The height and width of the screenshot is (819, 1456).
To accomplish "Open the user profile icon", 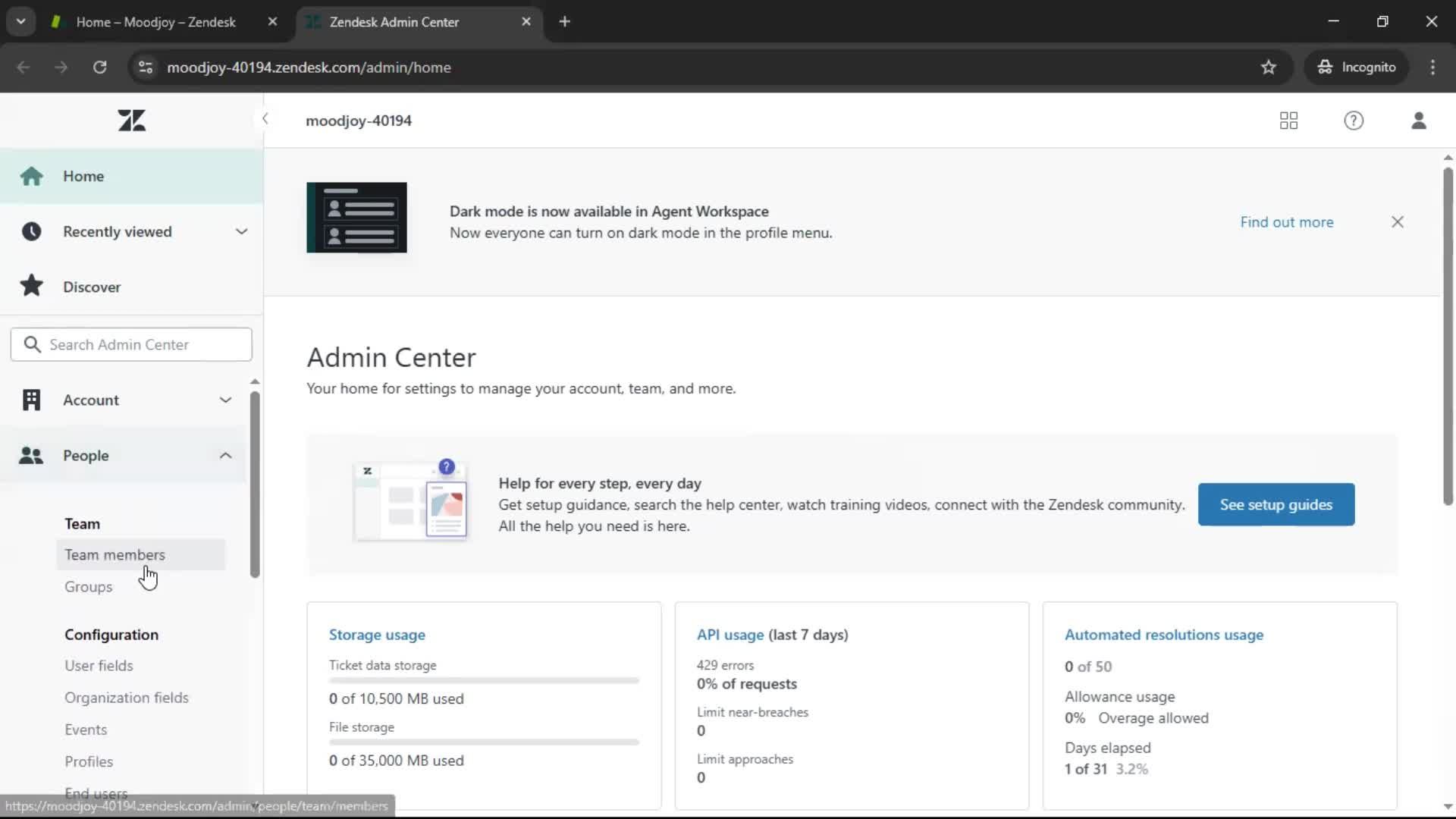I will tap(1419, 121).
